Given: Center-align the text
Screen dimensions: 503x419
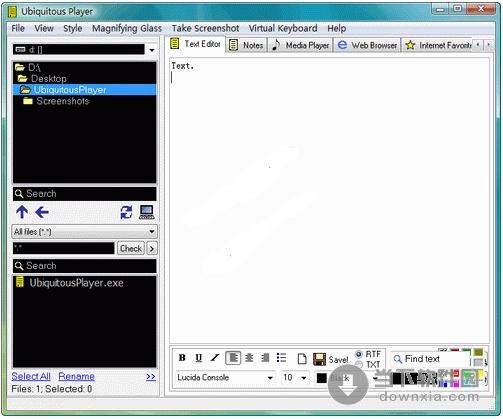Looking at the screenshot, I should [249, 358].
